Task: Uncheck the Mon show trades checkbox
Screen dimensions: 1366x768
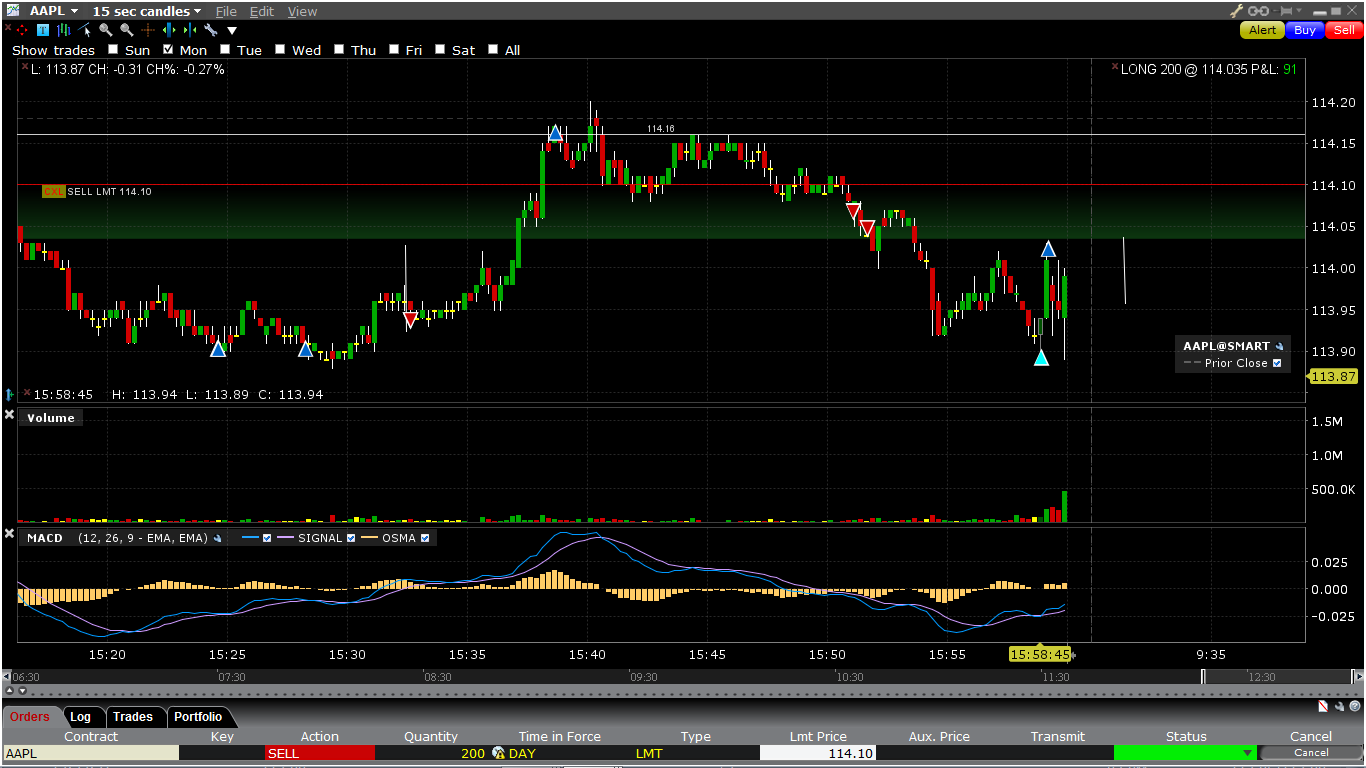Action: [x=168, y=49]
